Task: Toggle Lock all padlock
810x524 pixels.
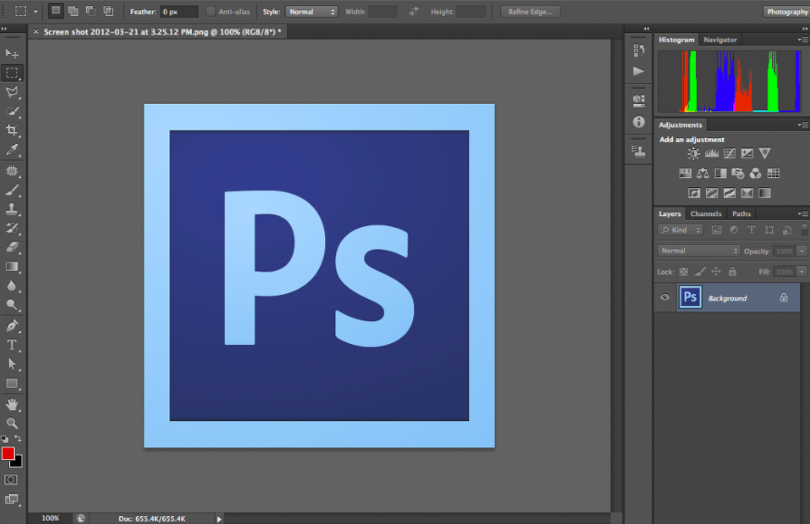Action: tap(732, 271)
